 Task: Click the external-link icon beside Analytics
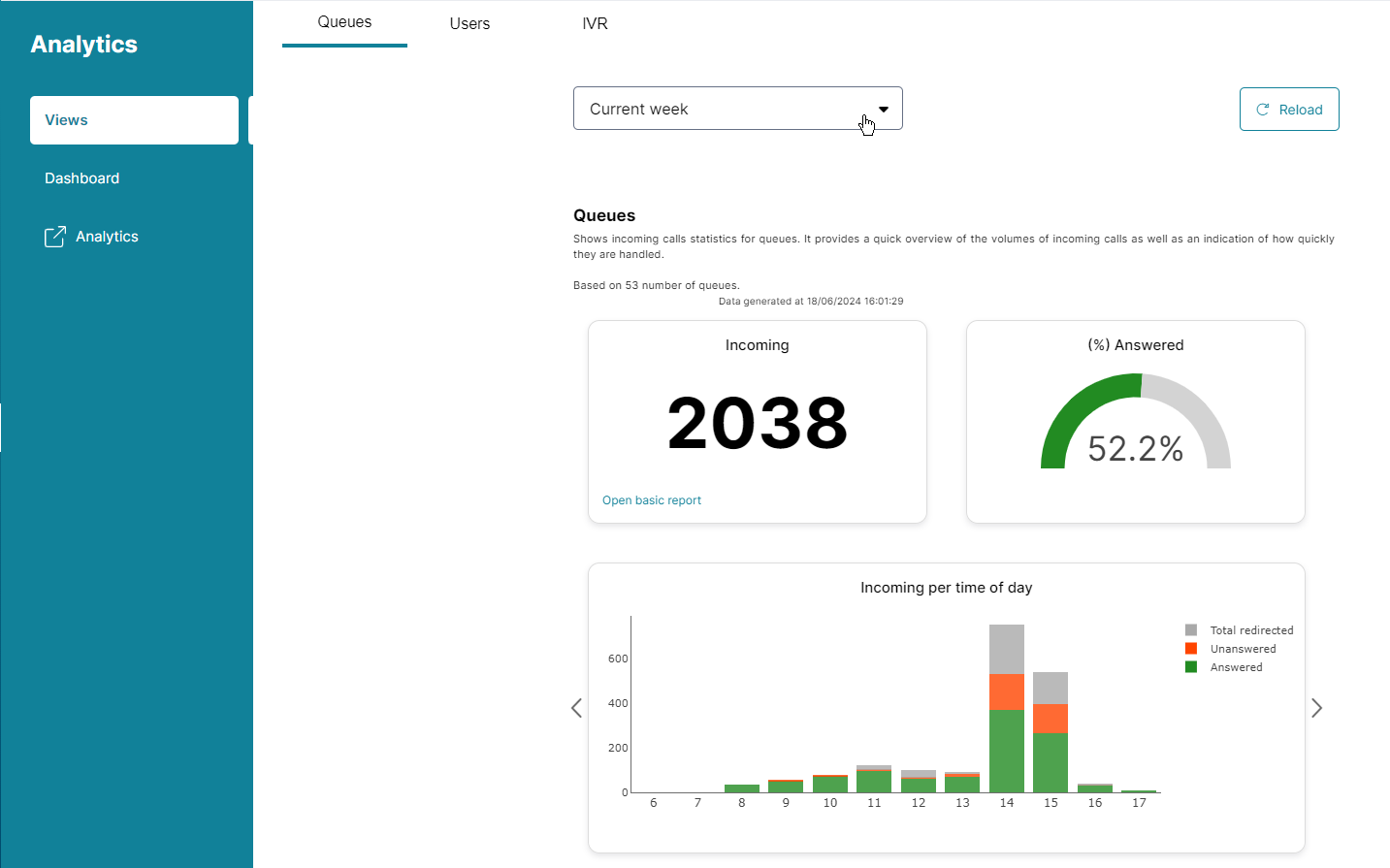55,237
